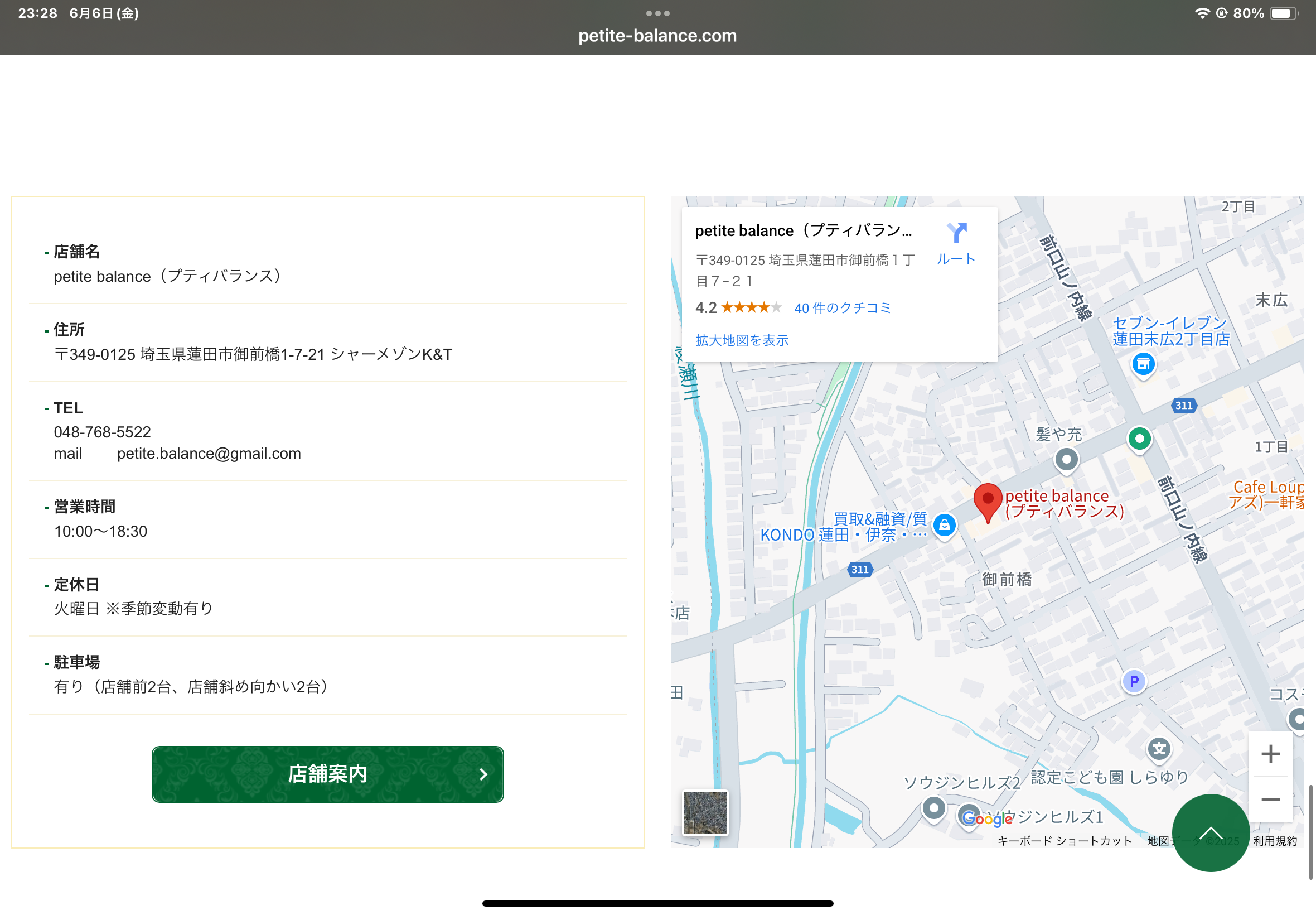
Task: Switch to satellite view thumbnail
Action: (x=705, y=812)
